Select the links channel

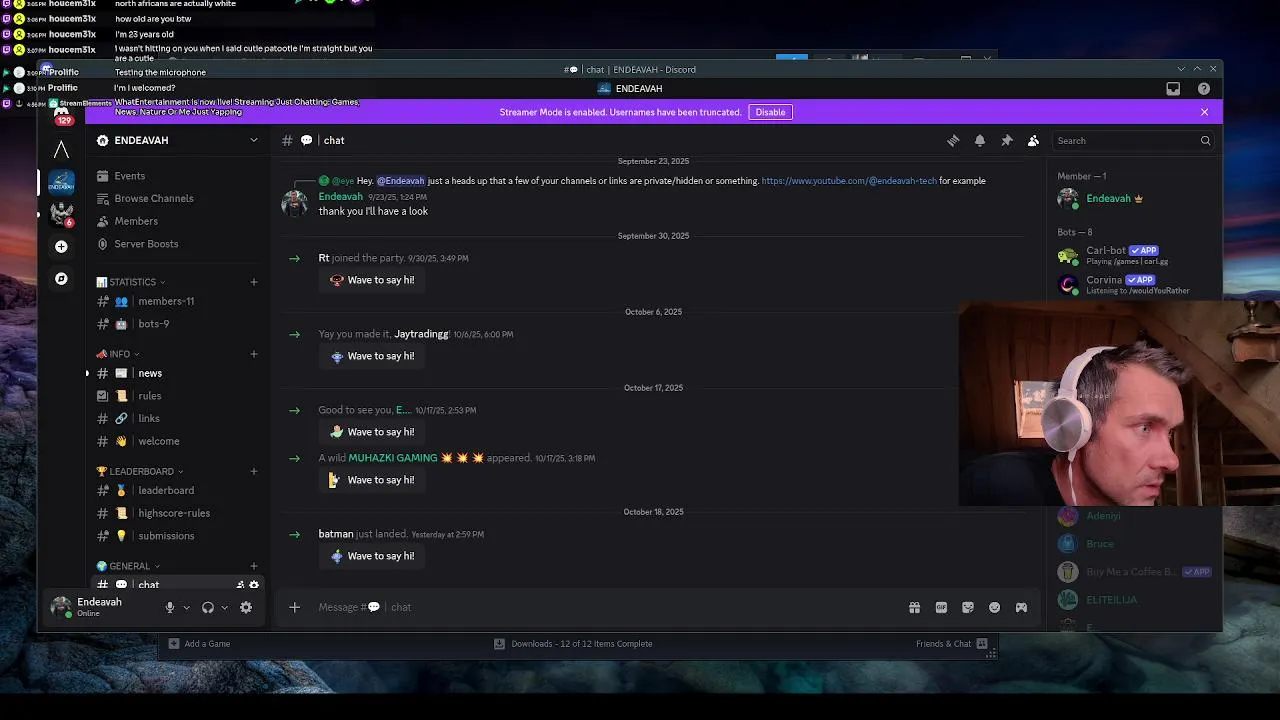tap(176, 418)
